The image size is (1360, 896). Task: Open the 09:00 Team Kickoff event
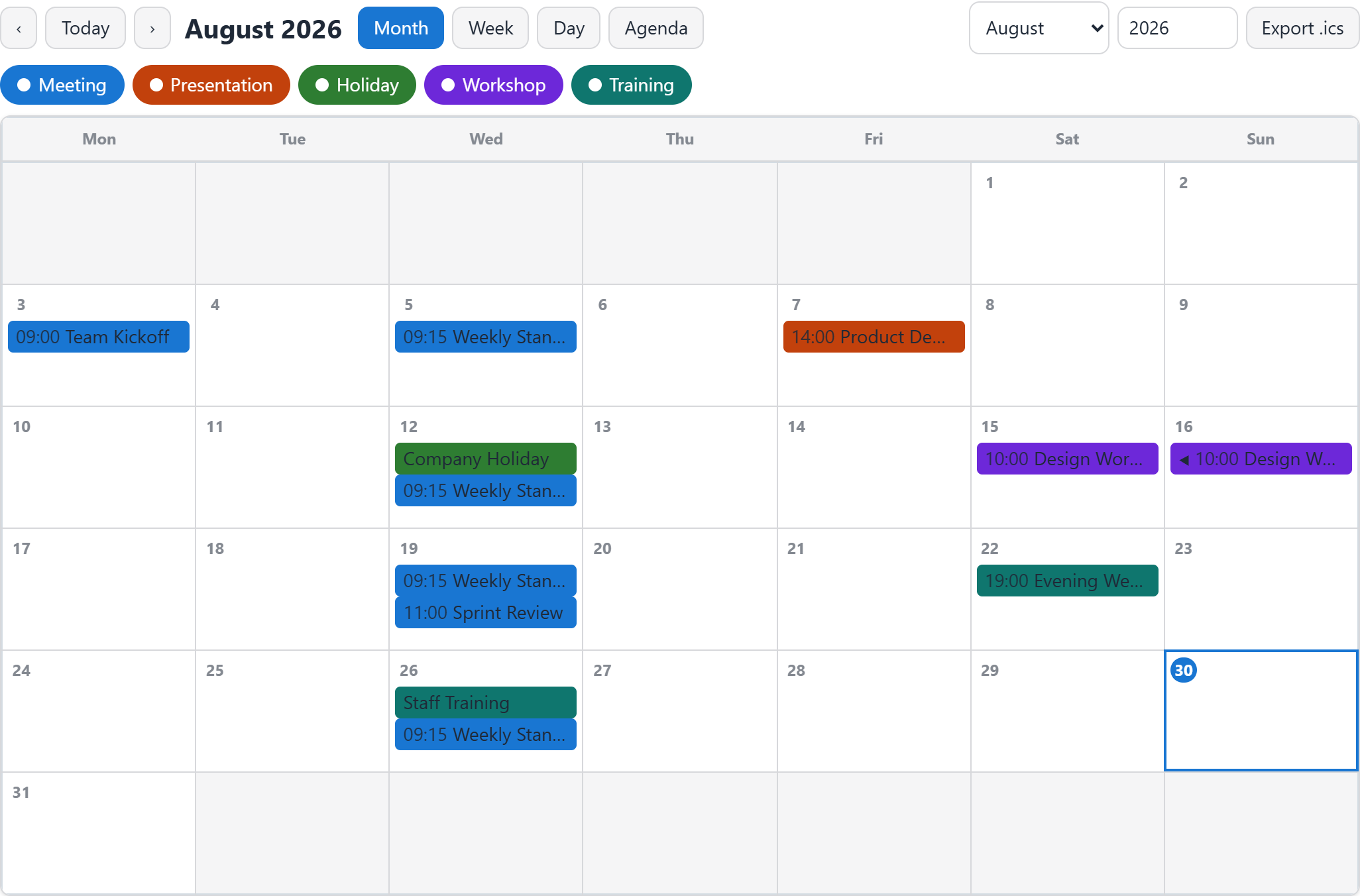tap(99, 337)
